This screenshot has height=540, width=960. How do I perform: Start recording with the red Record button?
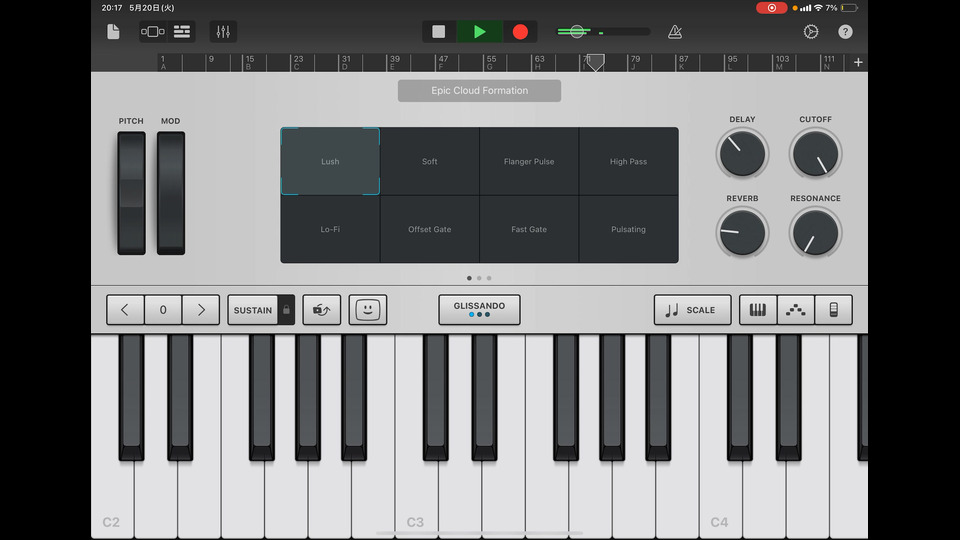[520, 32]
